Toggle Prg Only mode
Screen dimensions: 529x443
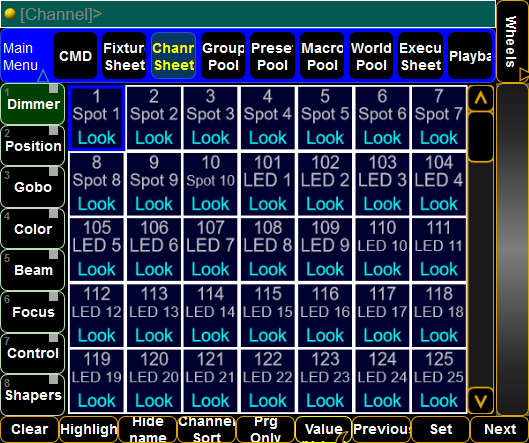pyautogui.click(x=266, y=429)
